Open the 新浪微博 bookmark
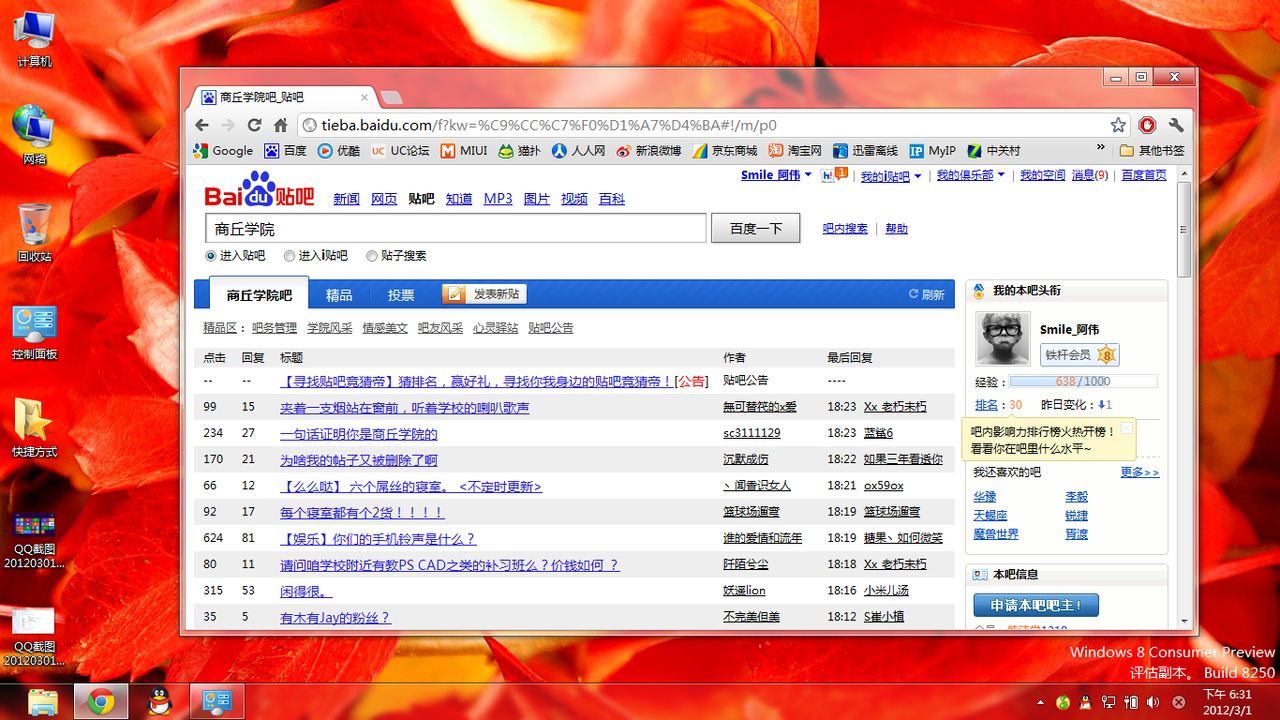The height and width of the screenshot is (720, 1280). [648, 151]
